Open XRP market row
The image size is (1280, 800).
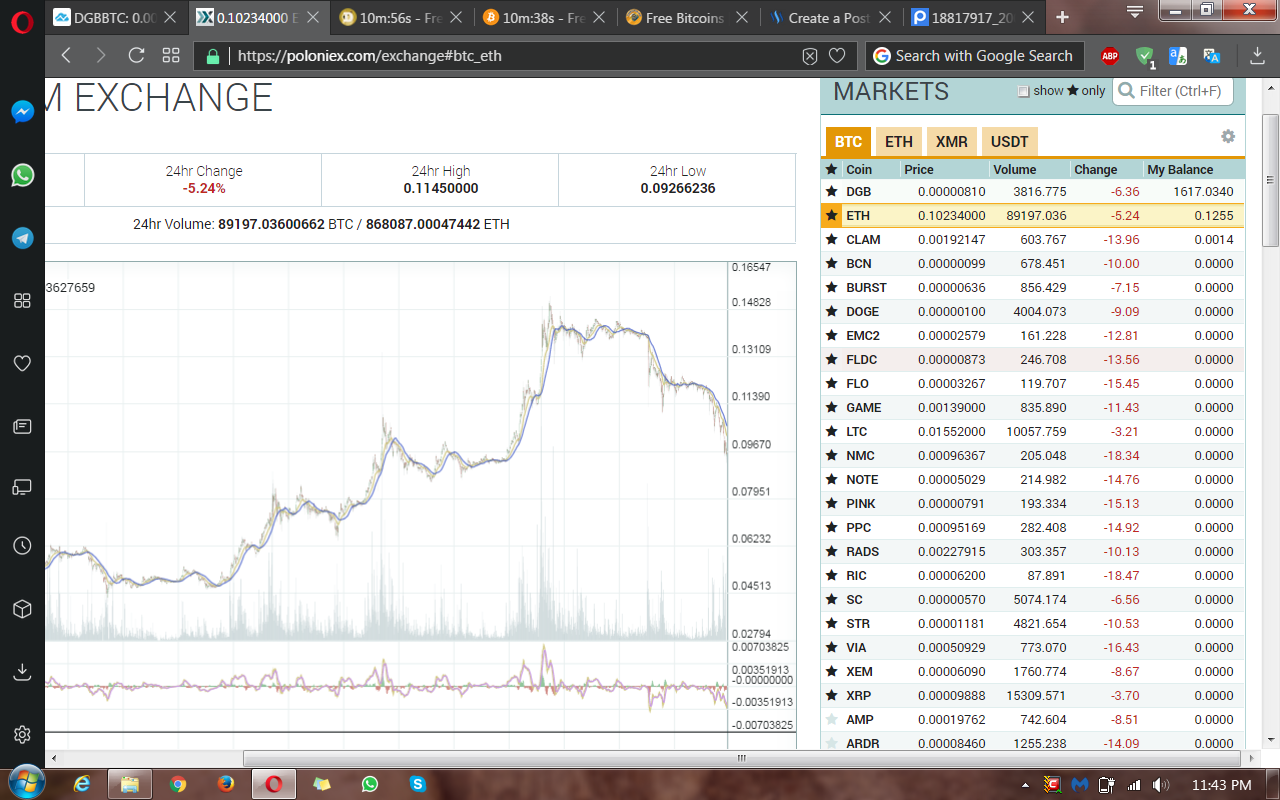[1033, 695]
